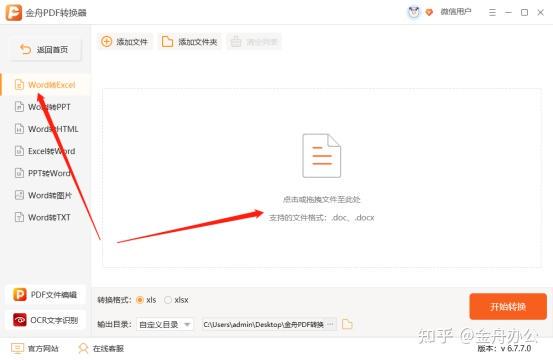Click the Word转HTML file icon
The width and height of the screenshot is (553, 360).
pyautogui.click(x=19, y=129)
